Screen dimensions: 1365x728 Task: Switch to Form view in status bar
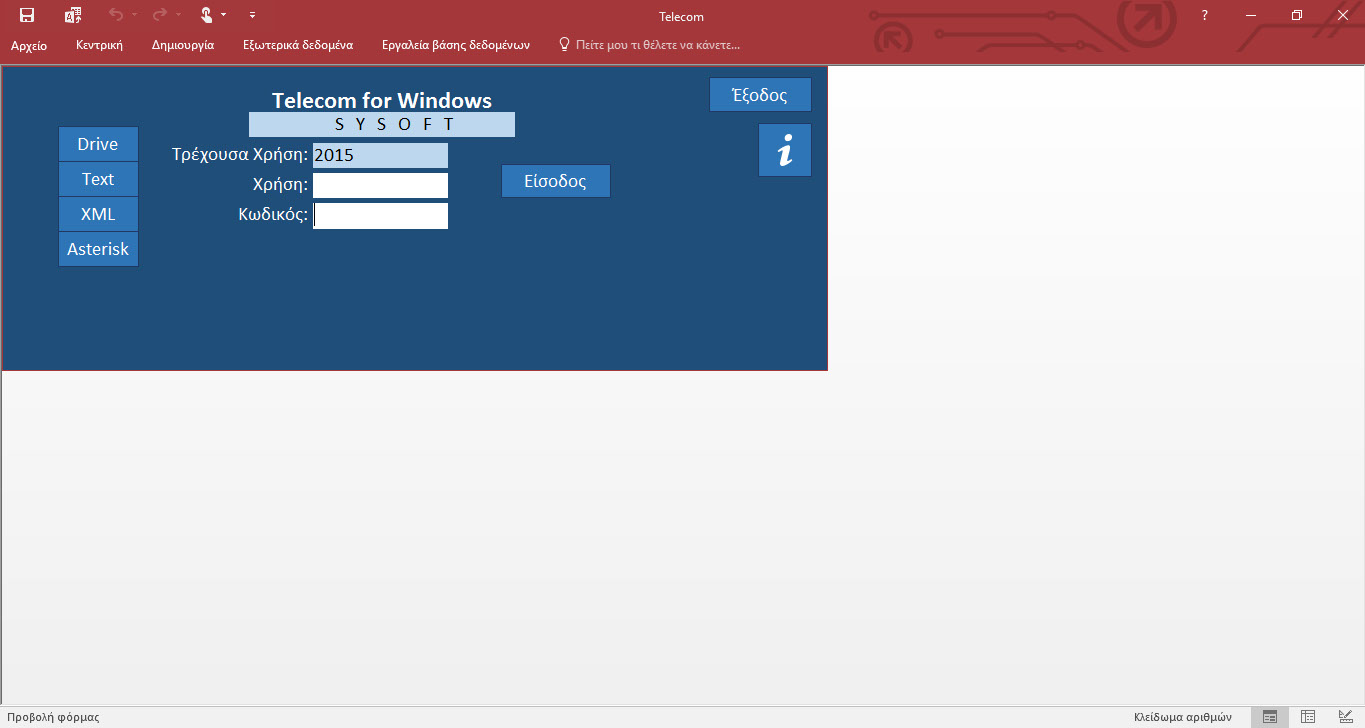tap(1270, 717)
